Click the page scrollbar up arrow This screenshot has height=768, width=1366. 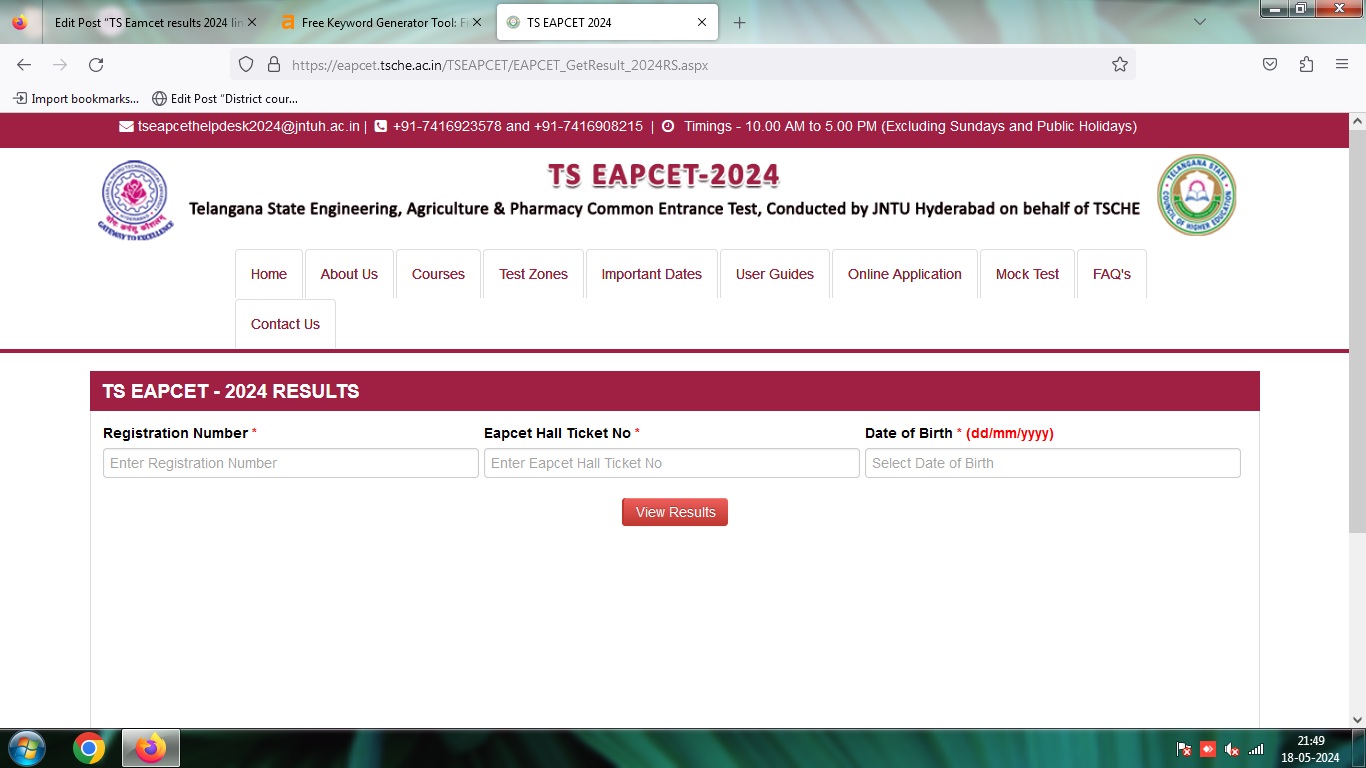coord(1357,121)
